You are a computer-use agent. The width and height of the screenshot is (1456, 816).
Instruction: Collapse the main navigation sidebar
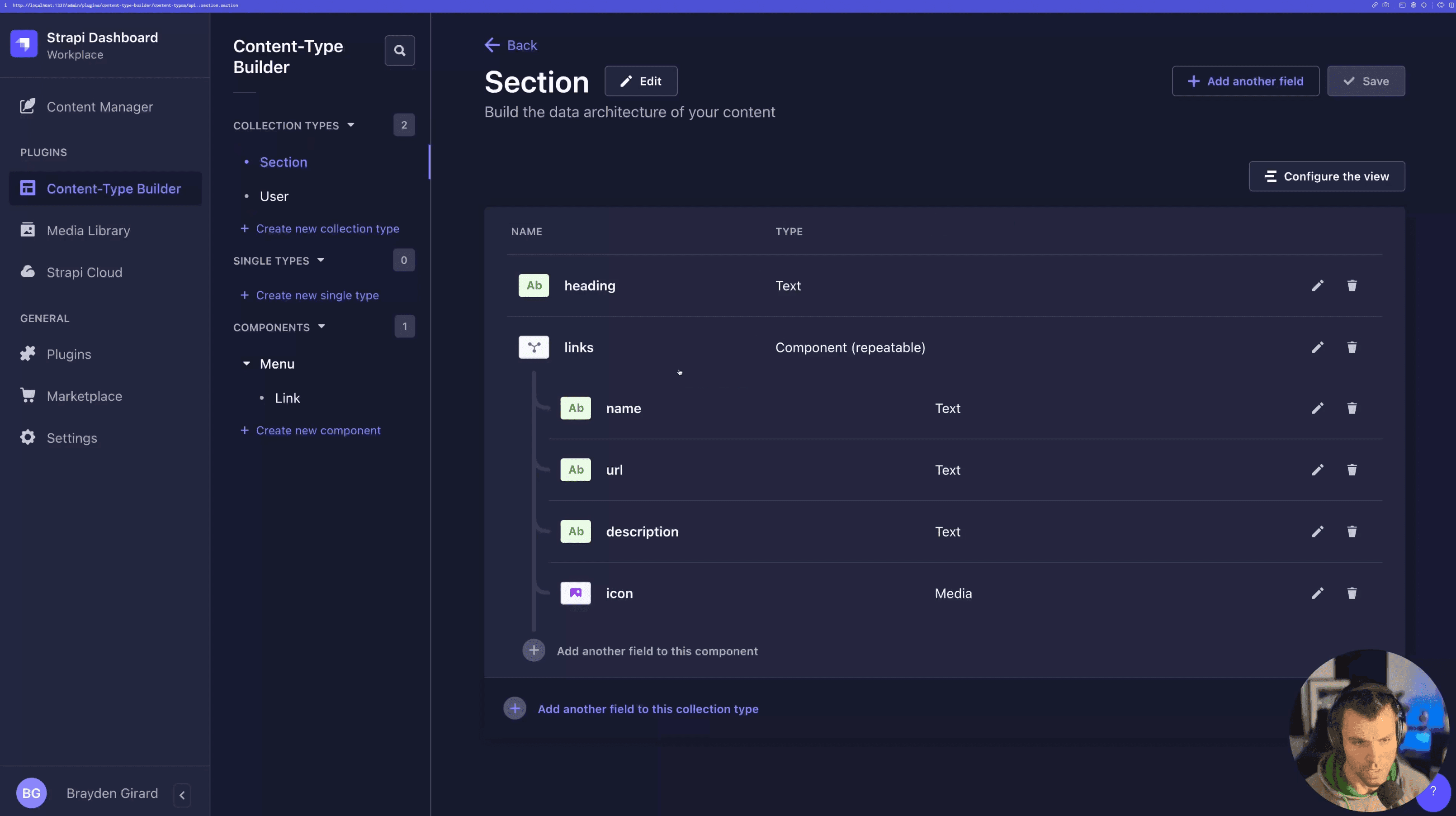tap(182, 794)
